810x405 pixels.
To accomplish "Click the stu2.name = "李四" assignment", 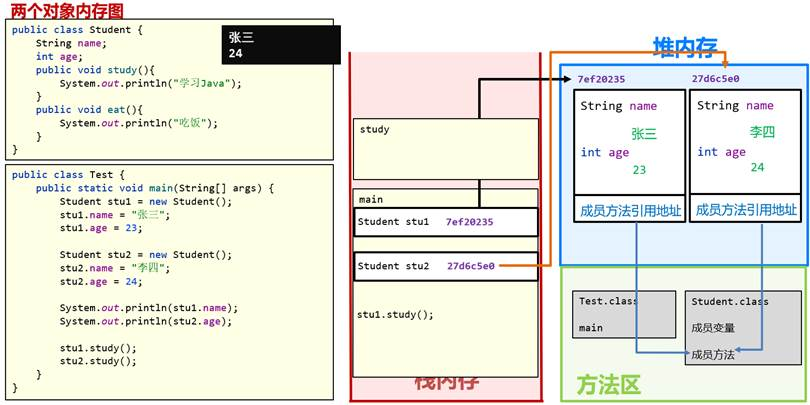I will [115, 268].
